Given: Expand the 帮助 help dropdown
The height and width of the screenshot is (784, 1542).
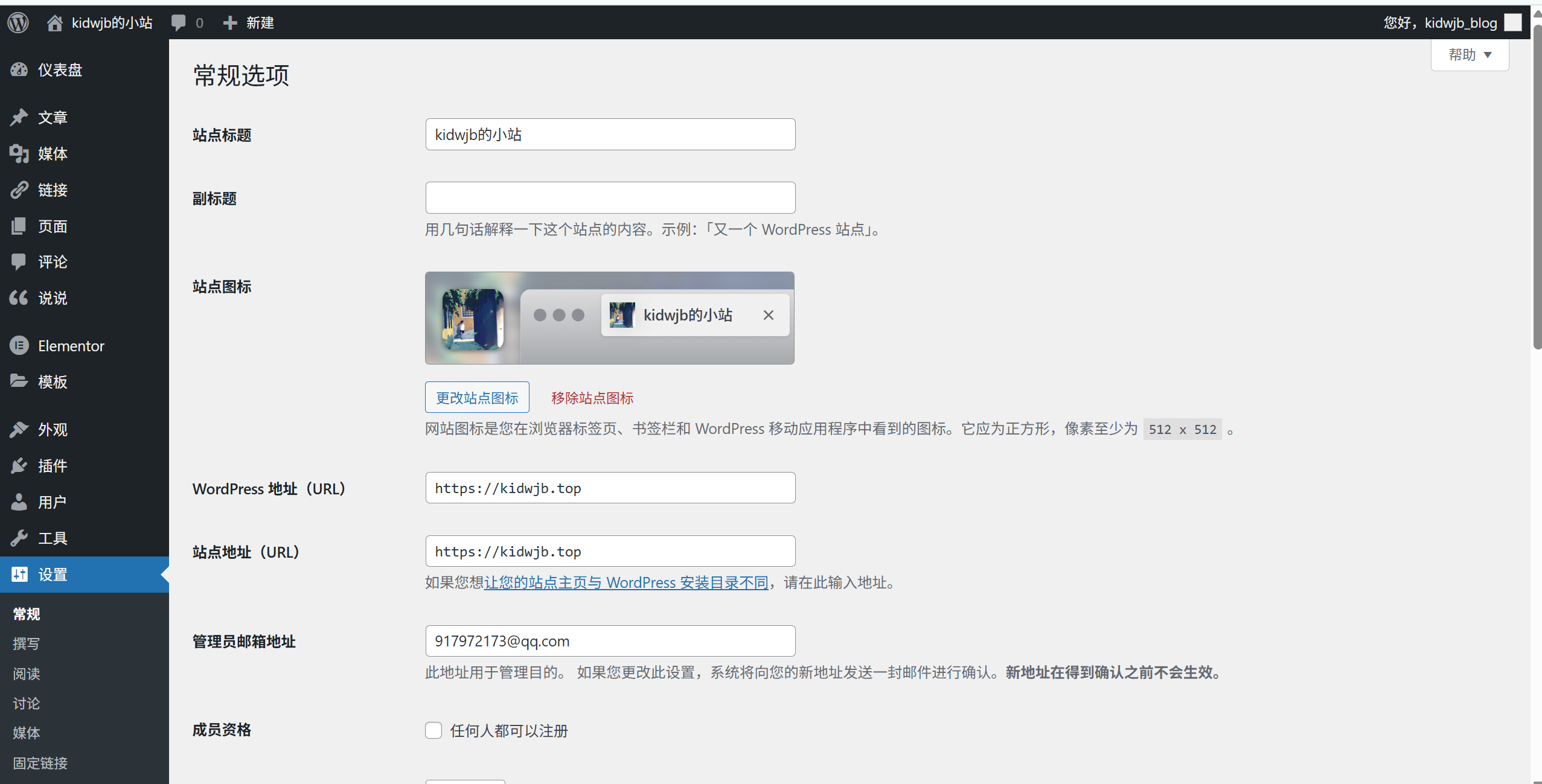Looking at the screenshot, I should pos(1469,55).
